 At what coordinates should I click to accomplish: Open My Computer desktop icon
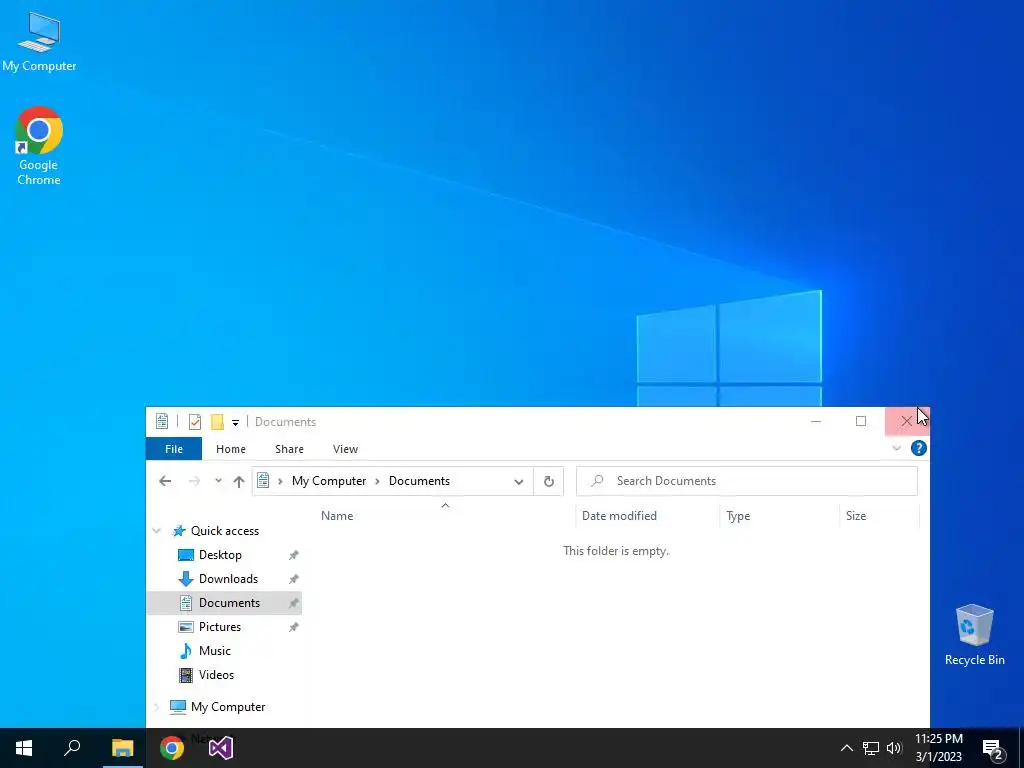tap(39, 42)
